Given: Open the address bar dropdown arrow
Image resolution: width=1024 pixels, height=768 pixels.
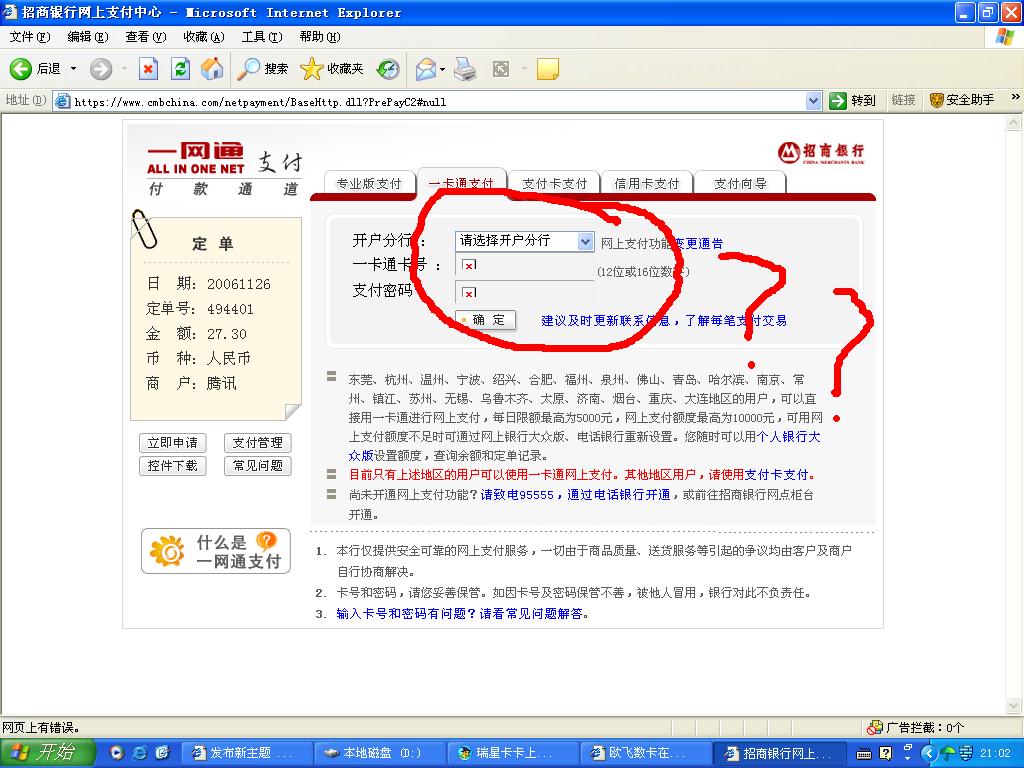Looking at the screenshot, I should 813,101.
